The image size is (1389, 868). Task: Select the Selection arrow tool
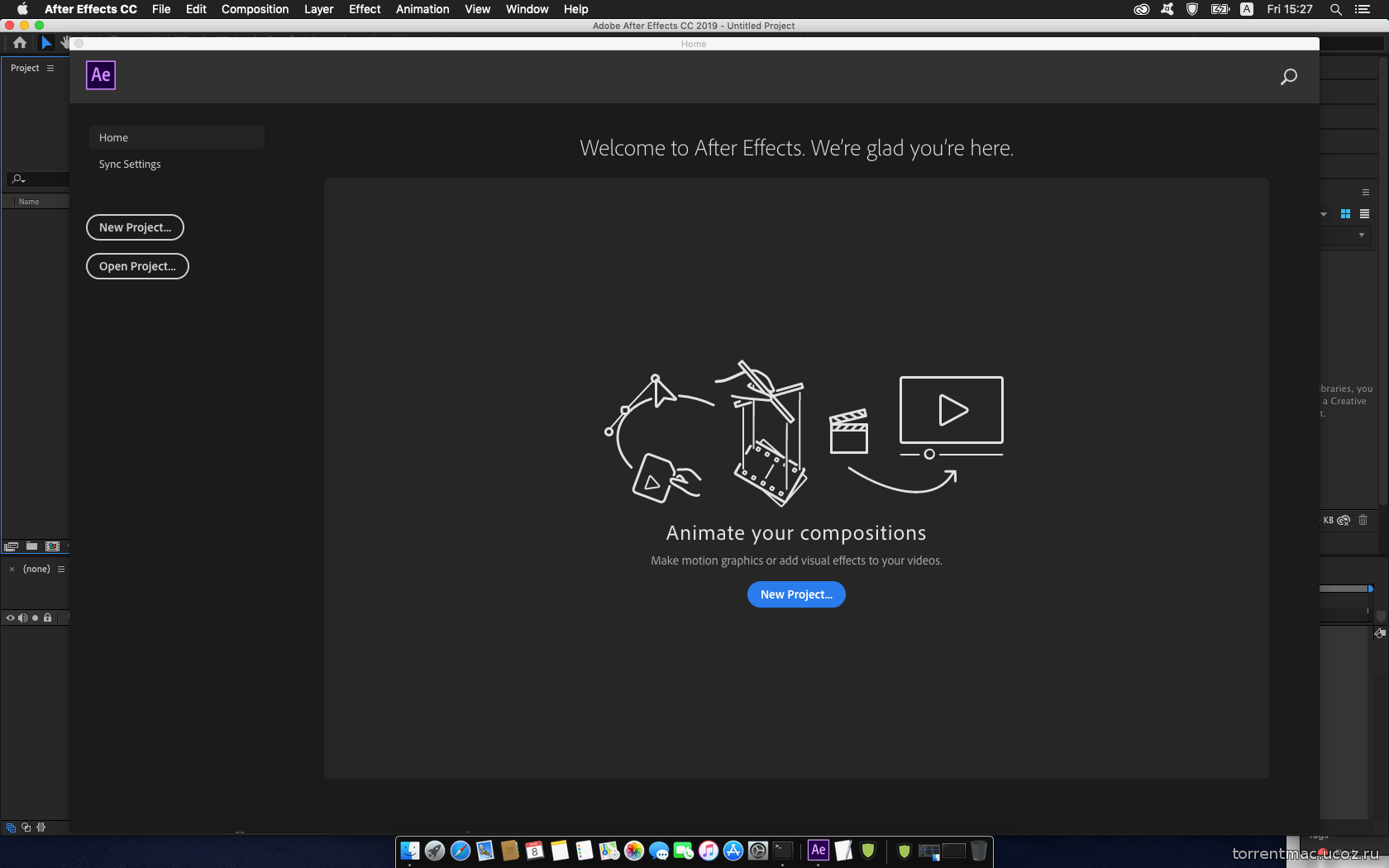[46, 43]
